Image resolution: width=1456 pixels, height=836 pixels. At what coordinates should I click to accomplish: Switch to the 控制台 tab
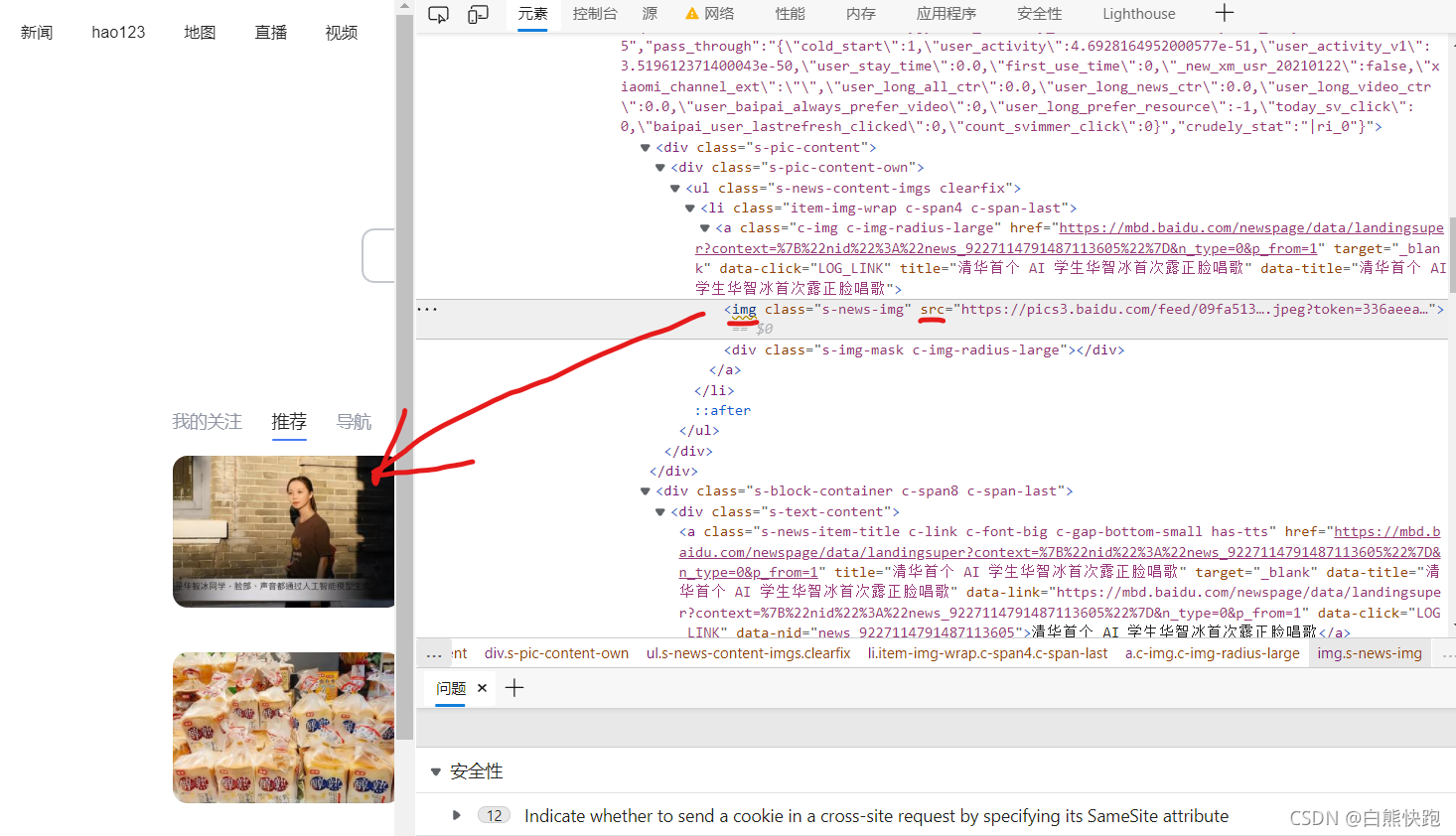[x=595, y=14]
